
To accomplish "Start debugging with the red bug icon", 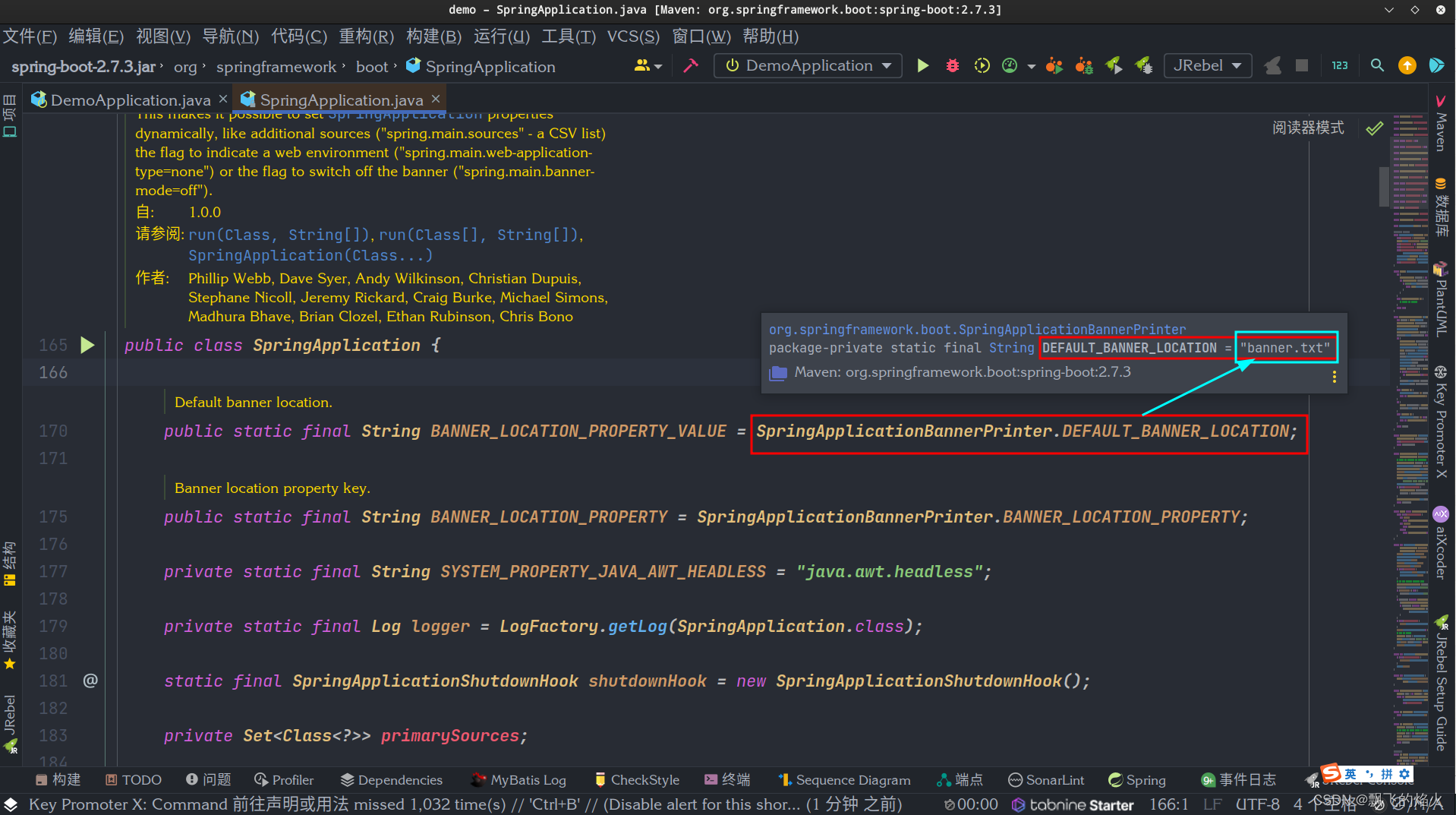I will [x=952, y=66].
